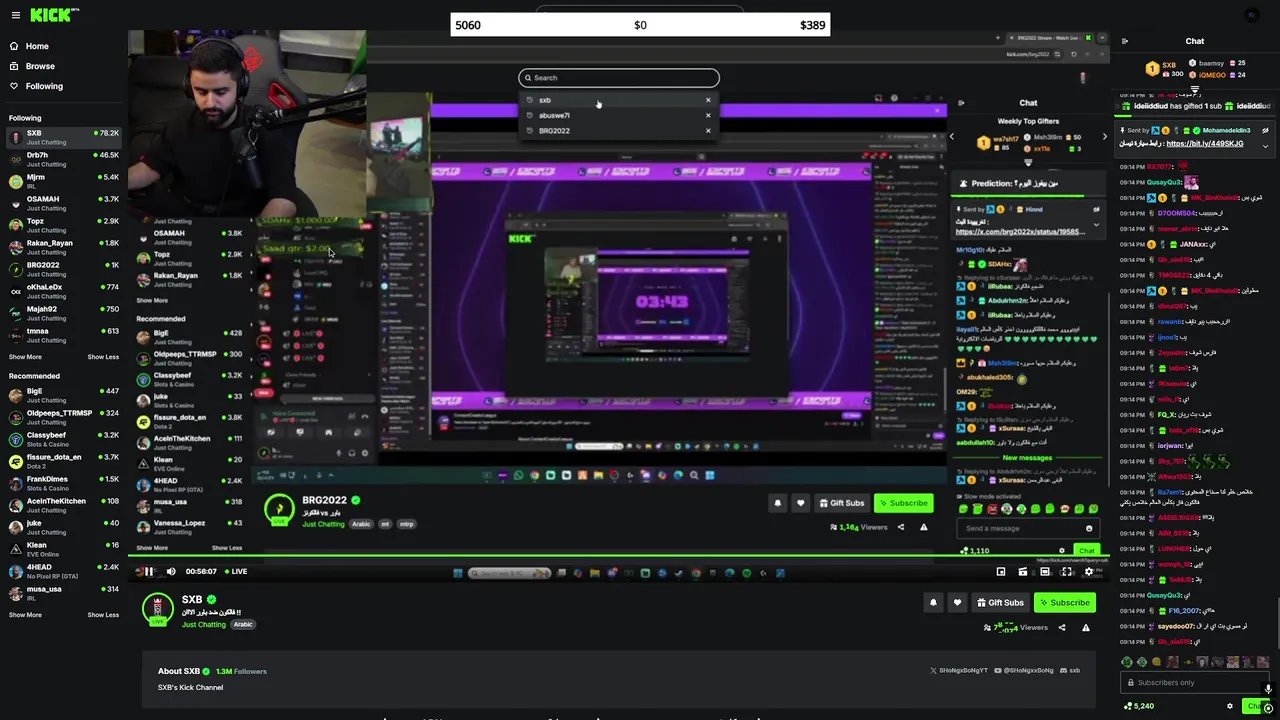This screenshot has width=1280, height=720.
Task: Select first green emote in quick emote row
Action: (1127, 662)
